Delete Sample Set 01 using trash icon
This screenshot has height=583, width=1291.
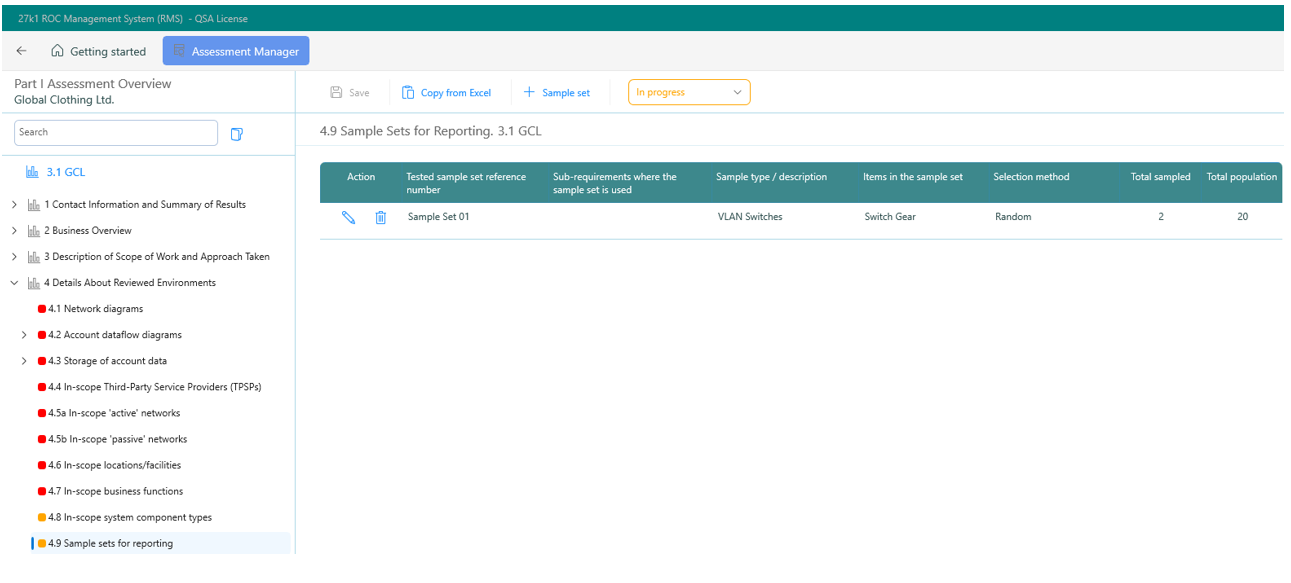380,217
